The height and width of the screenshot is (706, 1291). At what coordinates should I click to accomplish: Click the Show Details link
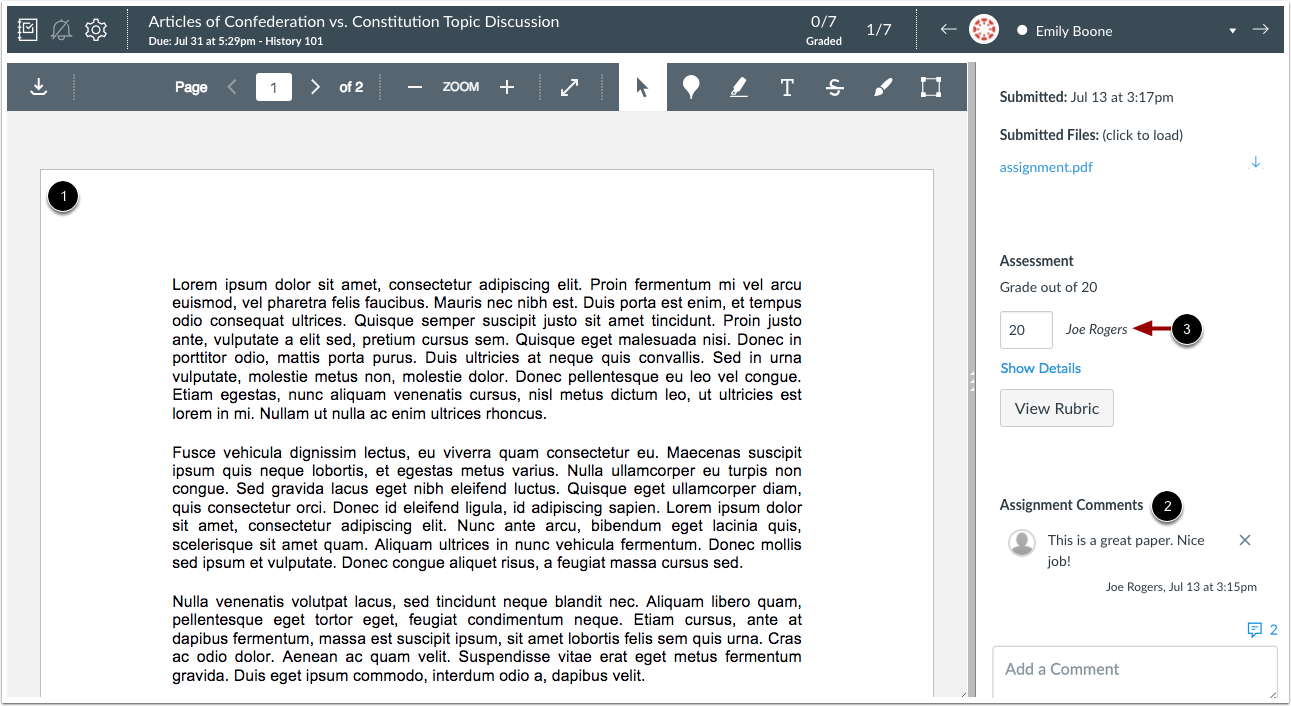click(1041, 368)
